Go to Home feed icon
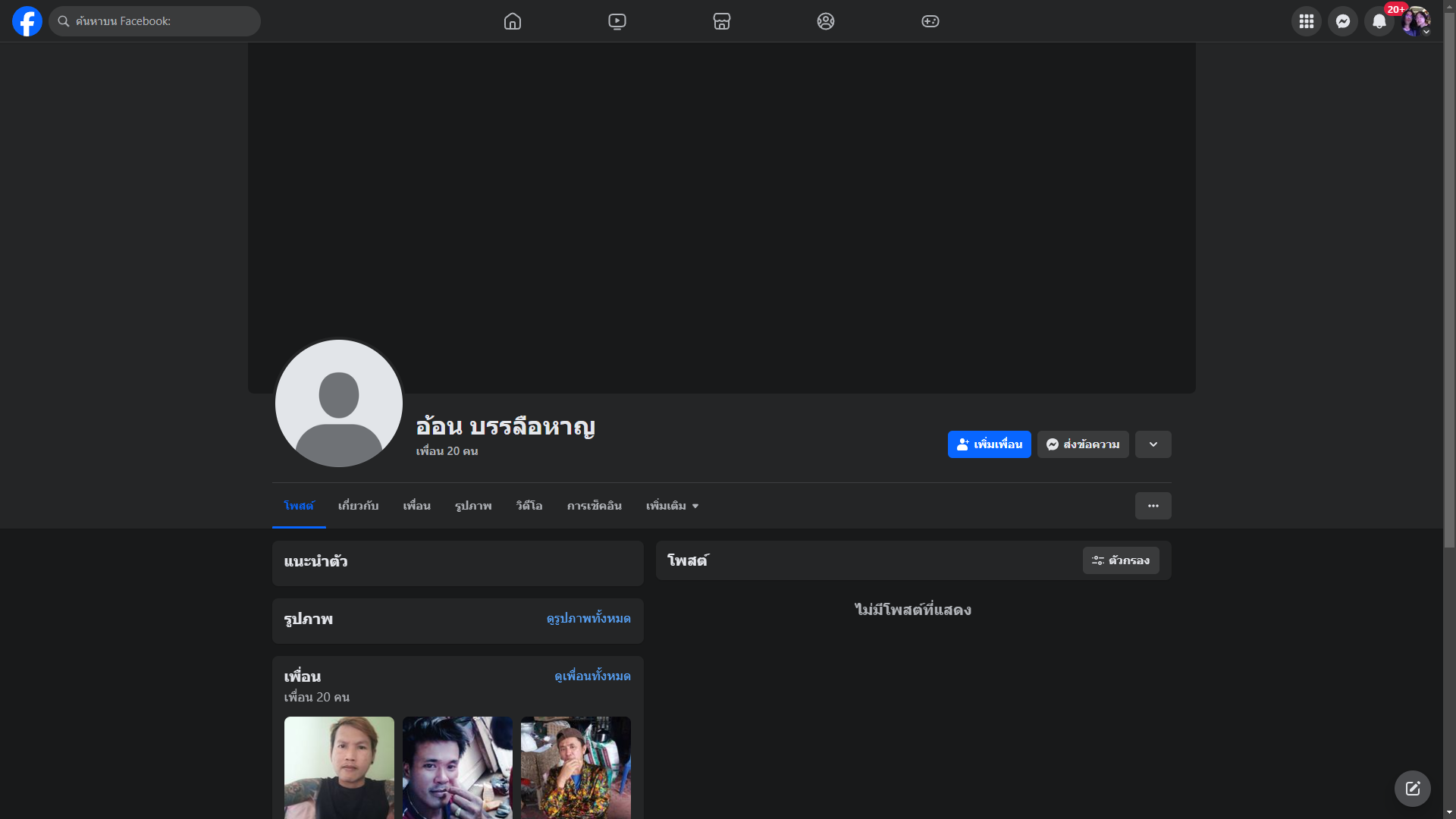Viewport: 1456px width, 819px height. tap(513, 21)
